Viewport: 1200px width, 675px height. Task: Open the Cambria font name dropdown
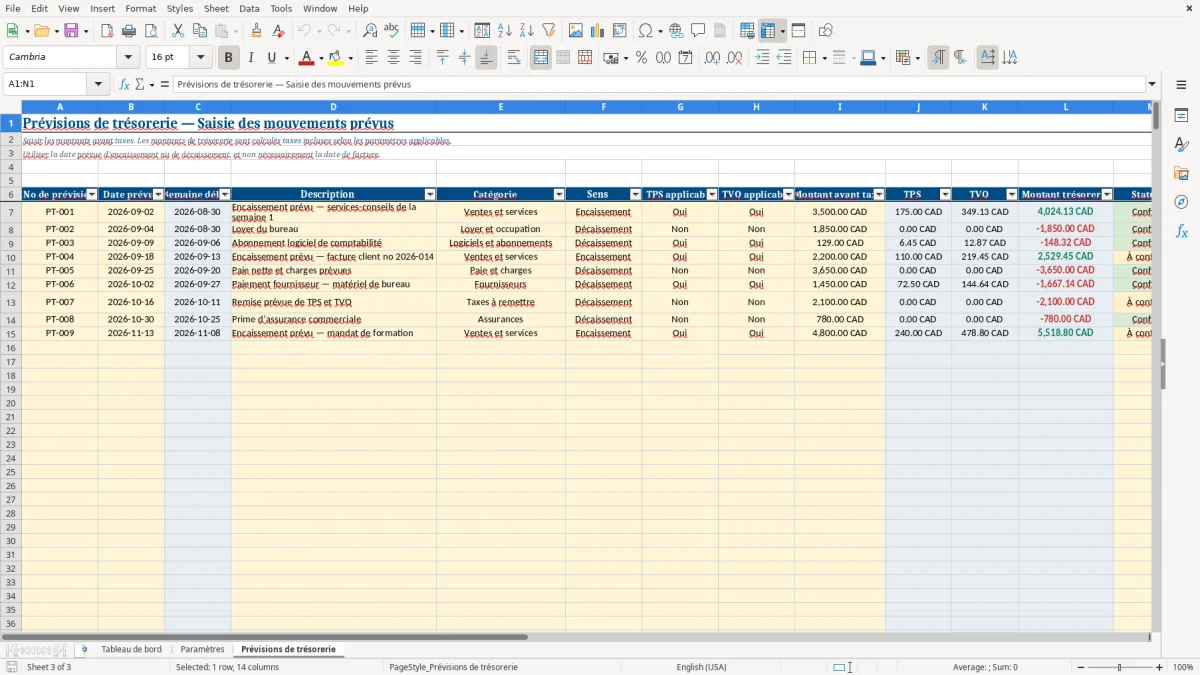[127, 58]
